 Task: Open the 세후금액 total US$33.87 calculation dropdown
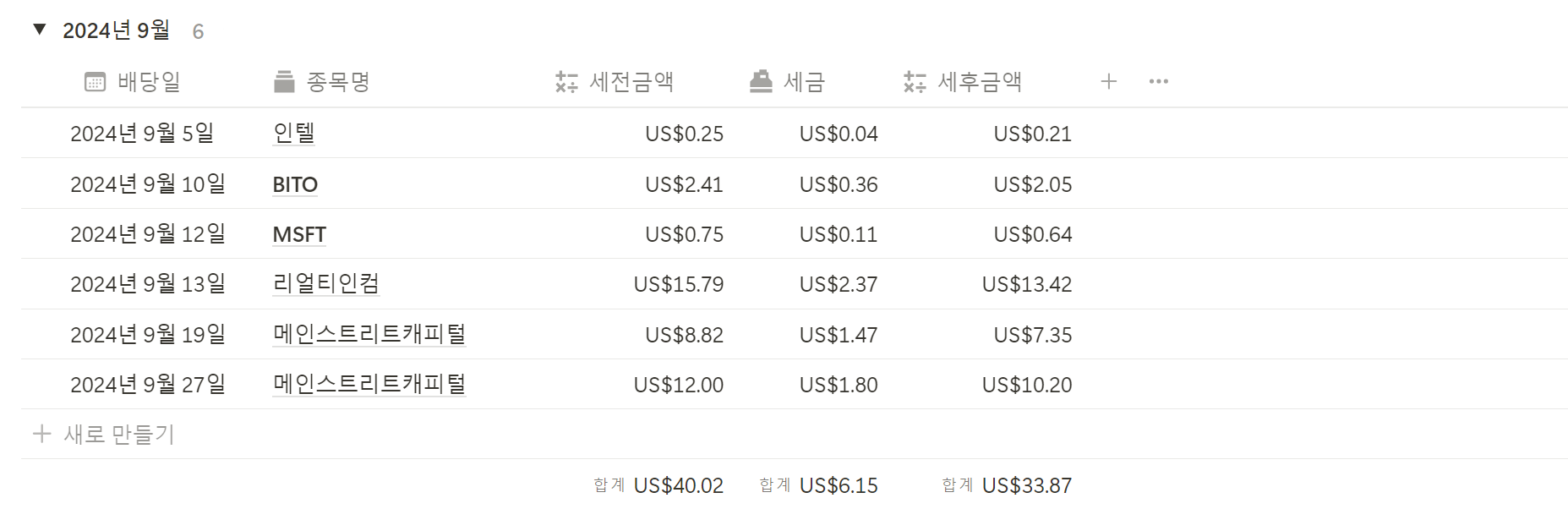tap(1007, 485)
